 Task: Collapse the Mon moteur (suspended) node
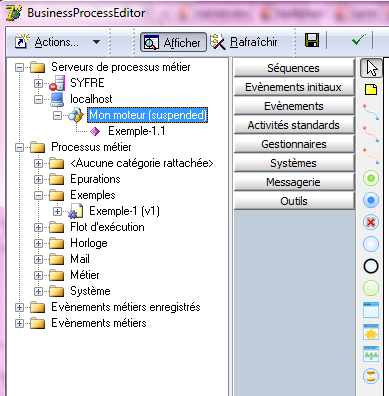pos(57,115)
